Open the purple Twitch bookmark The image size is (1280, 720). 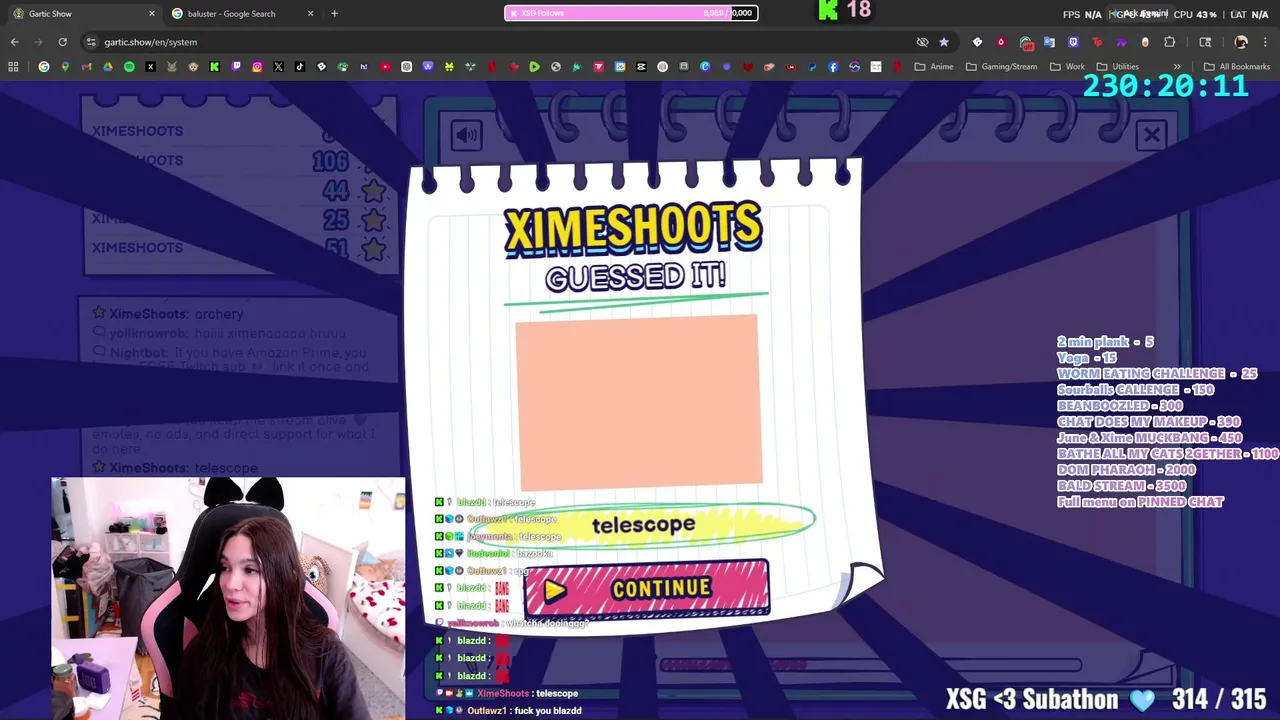[x=236, y=67]
